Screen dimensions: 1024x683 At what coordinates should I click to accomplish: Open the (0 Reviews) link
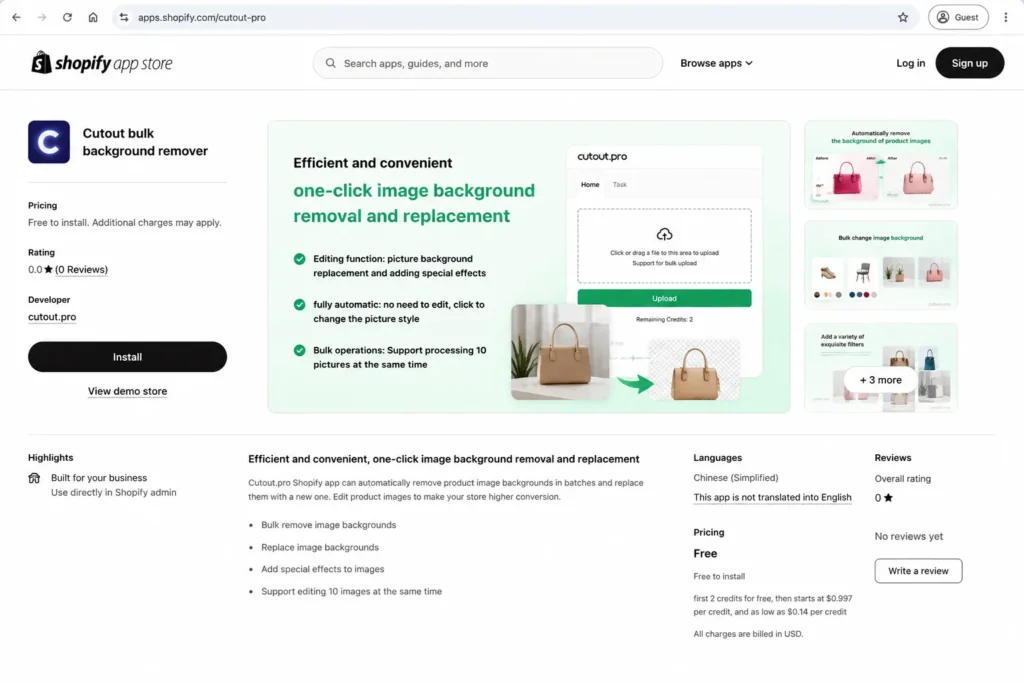81,270
